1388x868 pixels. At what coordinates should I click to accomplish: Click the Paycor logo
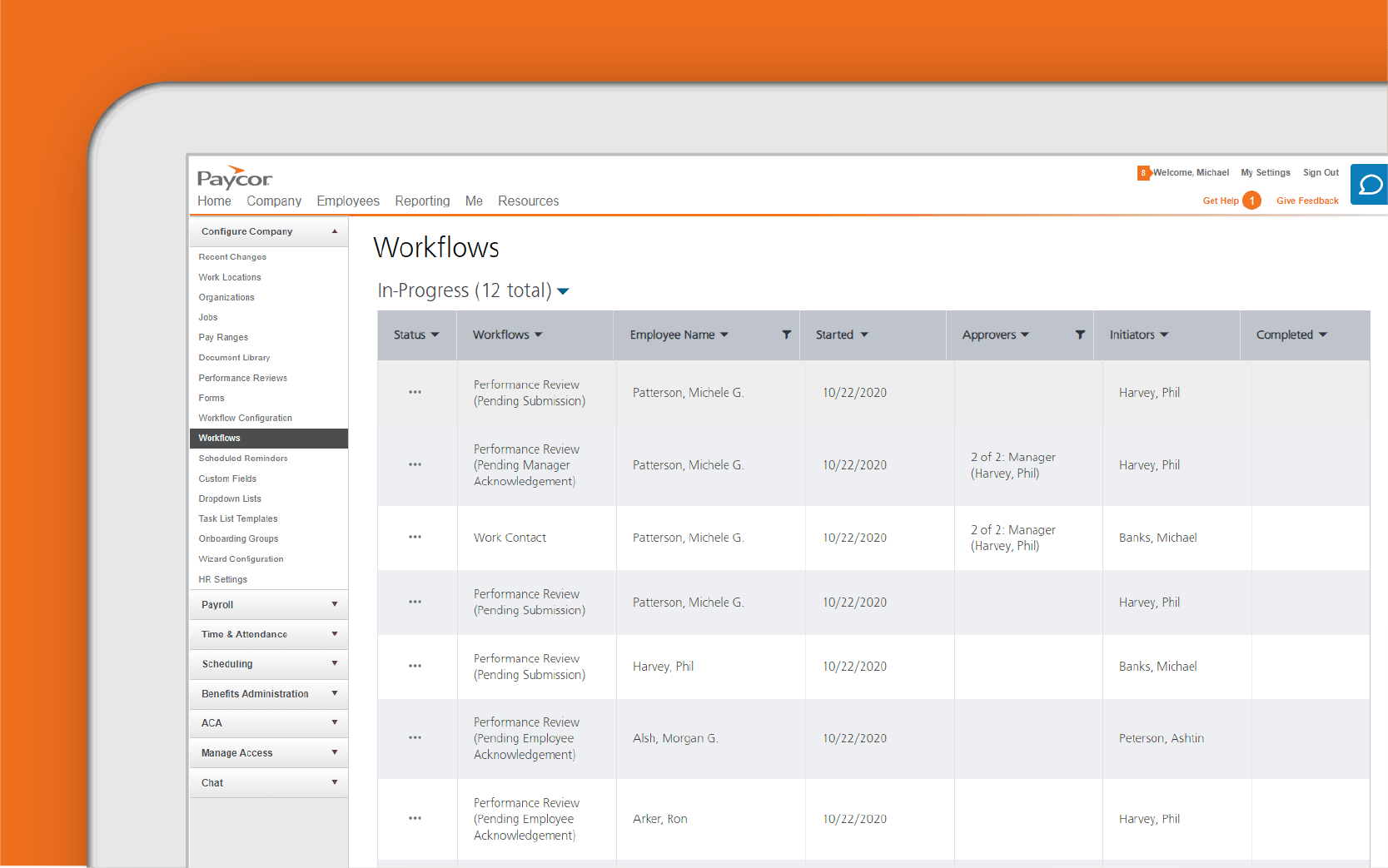pos(235,177)
